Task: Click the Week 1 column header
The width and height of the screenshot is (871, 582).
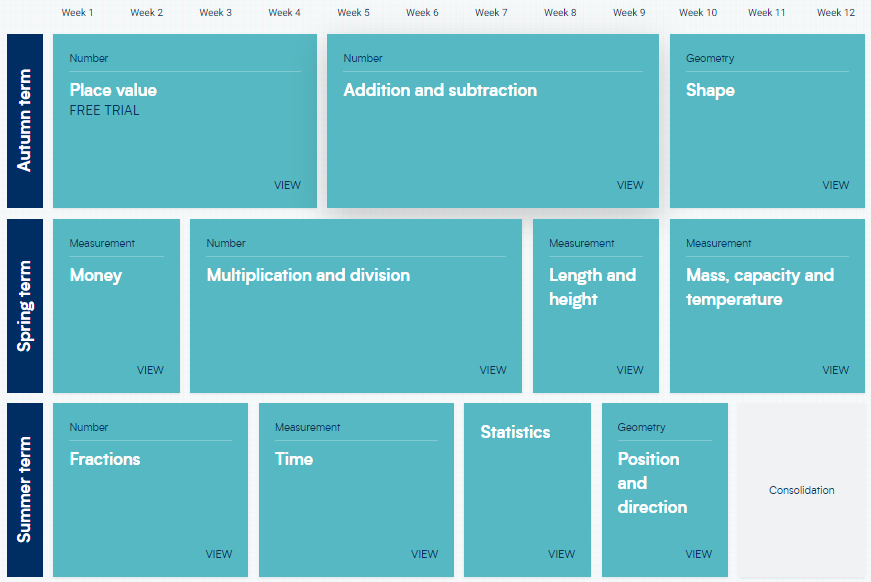Action: pyautogui.click(x=77, y=13)
